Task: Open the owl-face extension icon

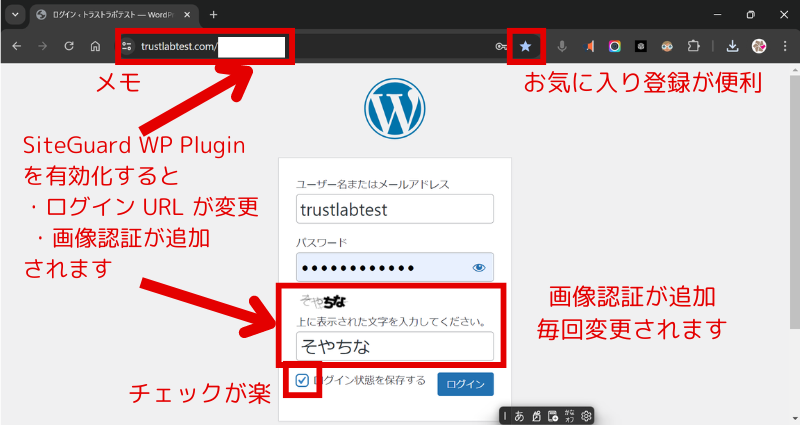Action: (x=667, y=46)
